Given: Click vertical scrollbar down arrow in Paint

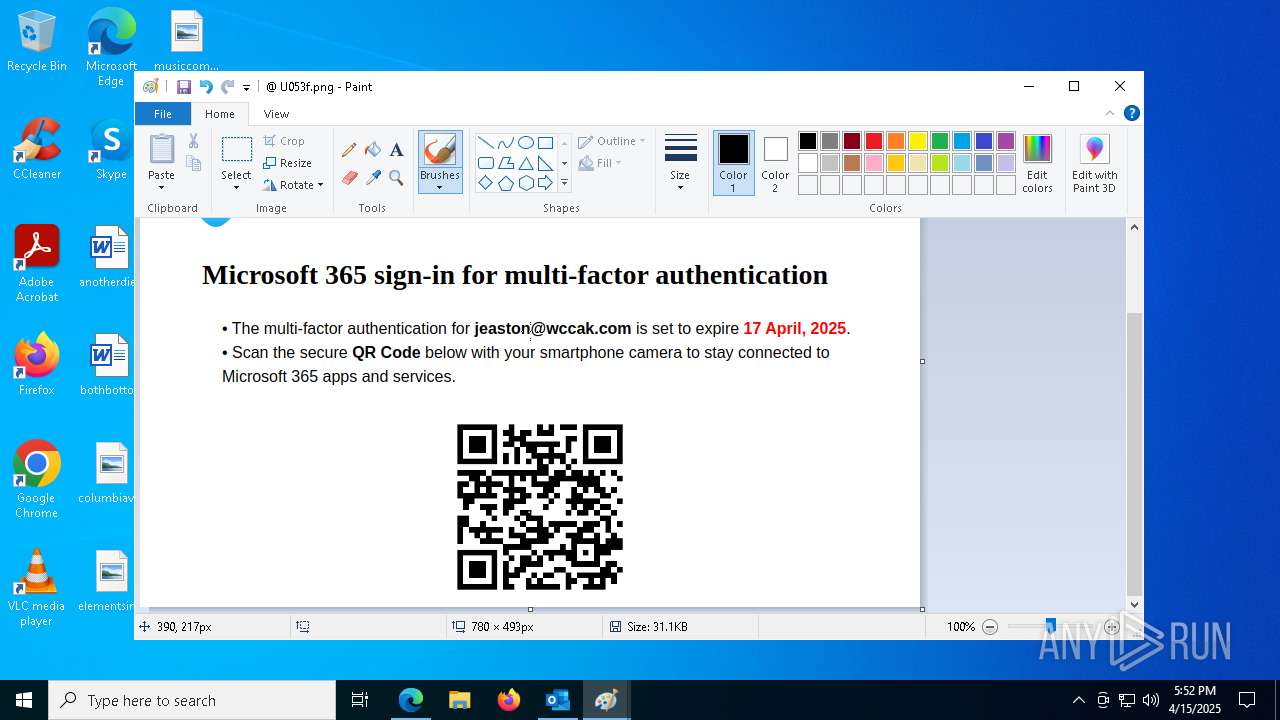Looking at the screenshot, I should click(x=1134, y=604).
